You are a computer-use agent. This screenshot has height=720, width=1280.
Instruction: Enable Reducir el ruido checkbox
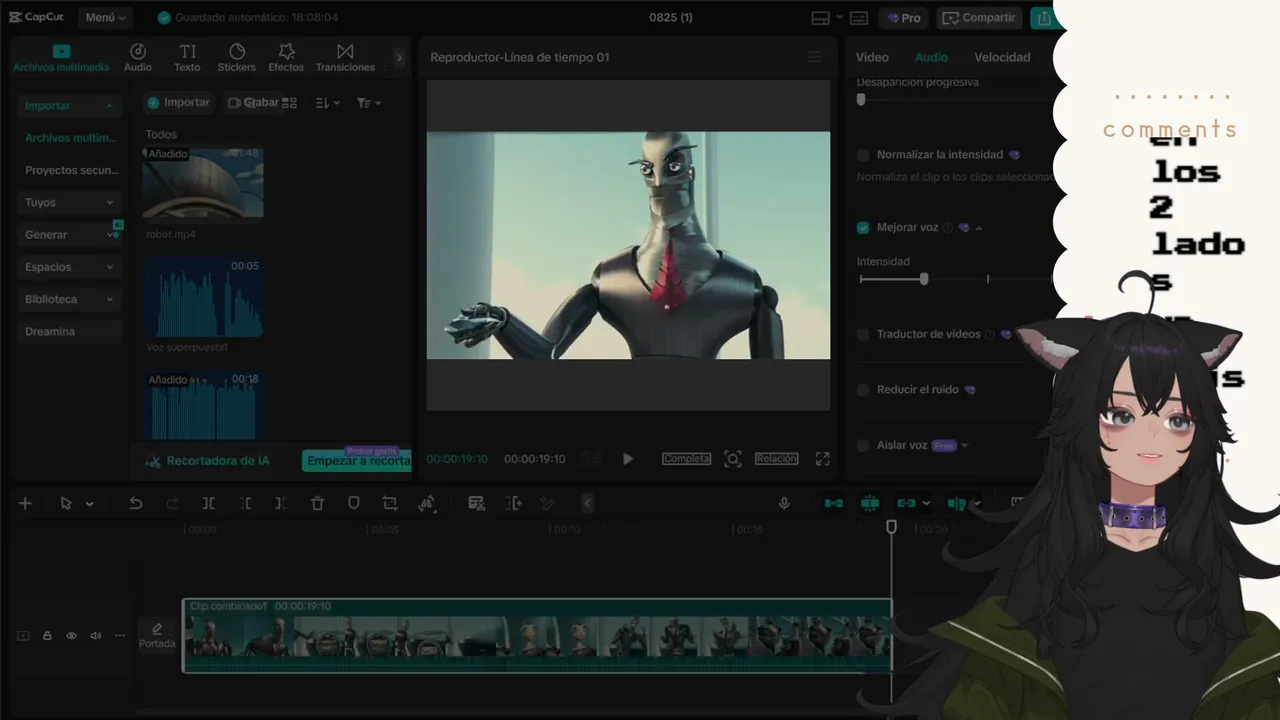click(x=863, y=390)
